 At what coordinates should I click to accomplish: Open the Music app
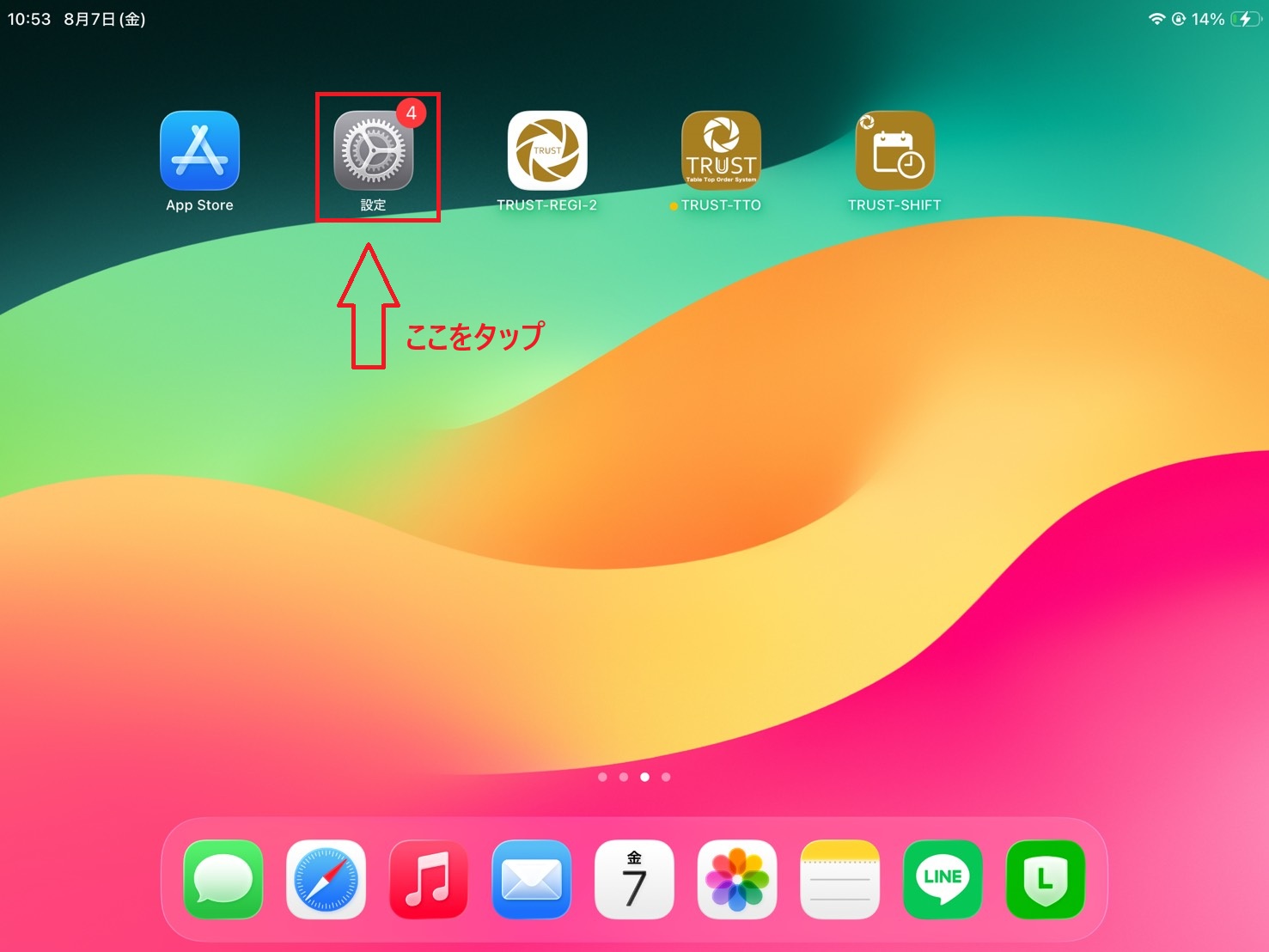pos(429,880)
